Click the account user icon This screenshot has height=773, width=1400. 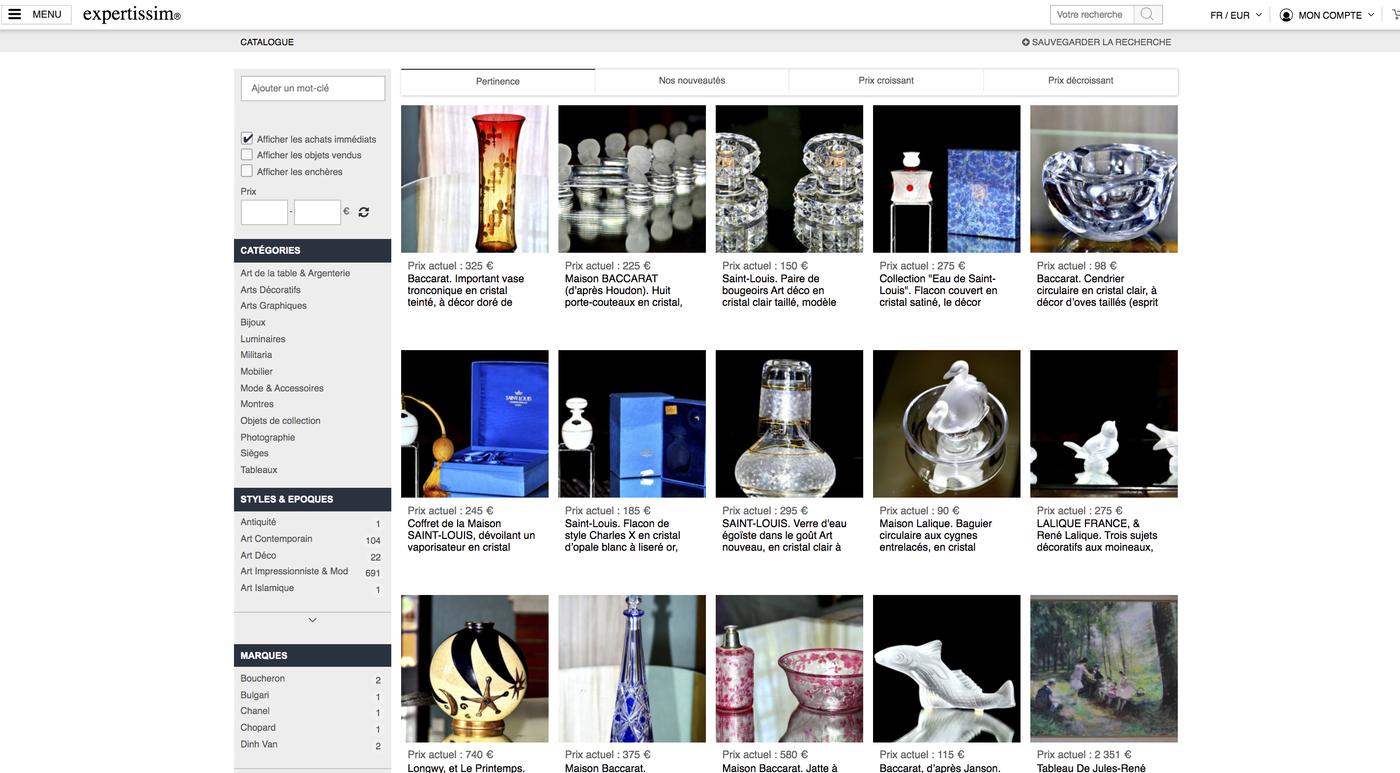pyautogui.click(x=1286, y=15)
